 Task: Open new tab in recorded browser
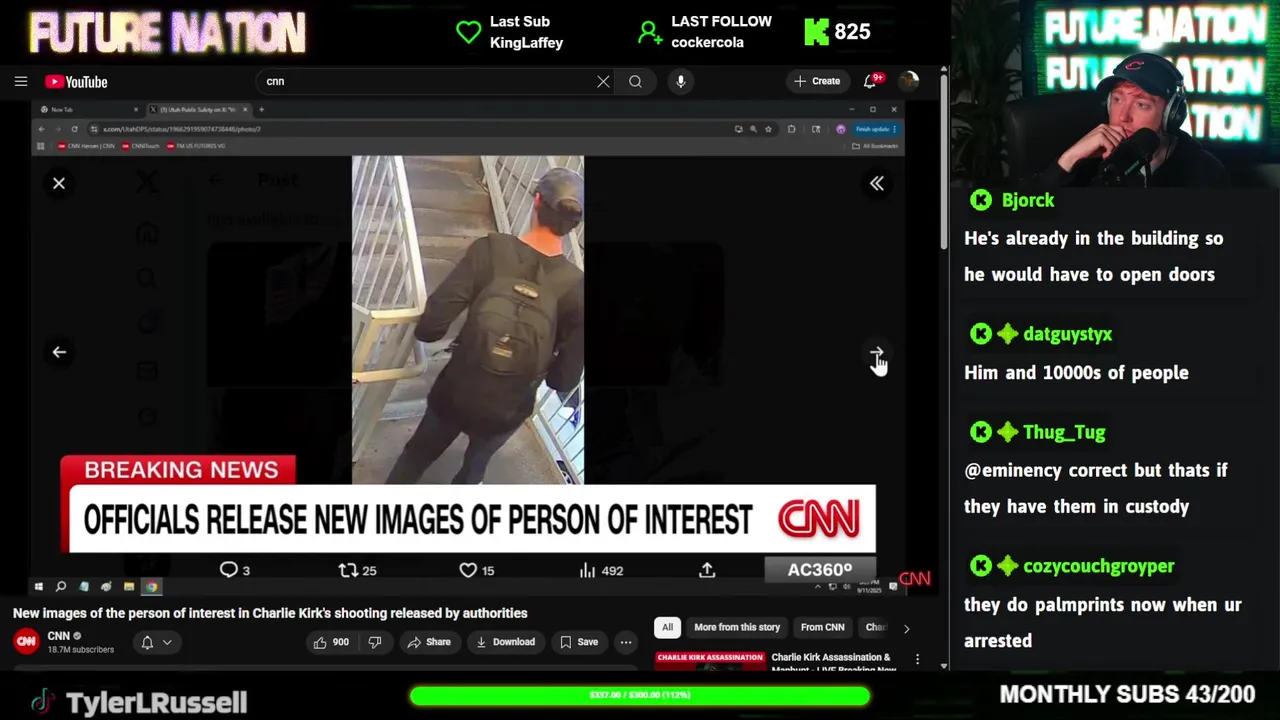pyautogui.click(x=261, y=109)
